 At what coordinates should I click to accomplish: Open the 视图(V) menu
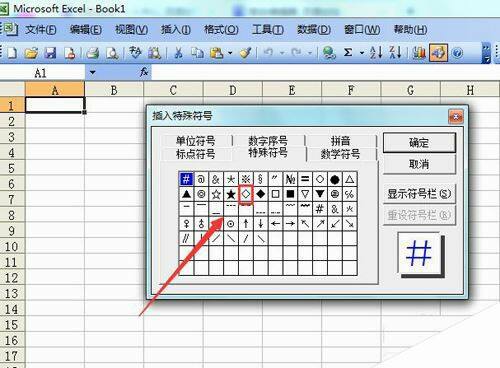click(x=131, y=30)
